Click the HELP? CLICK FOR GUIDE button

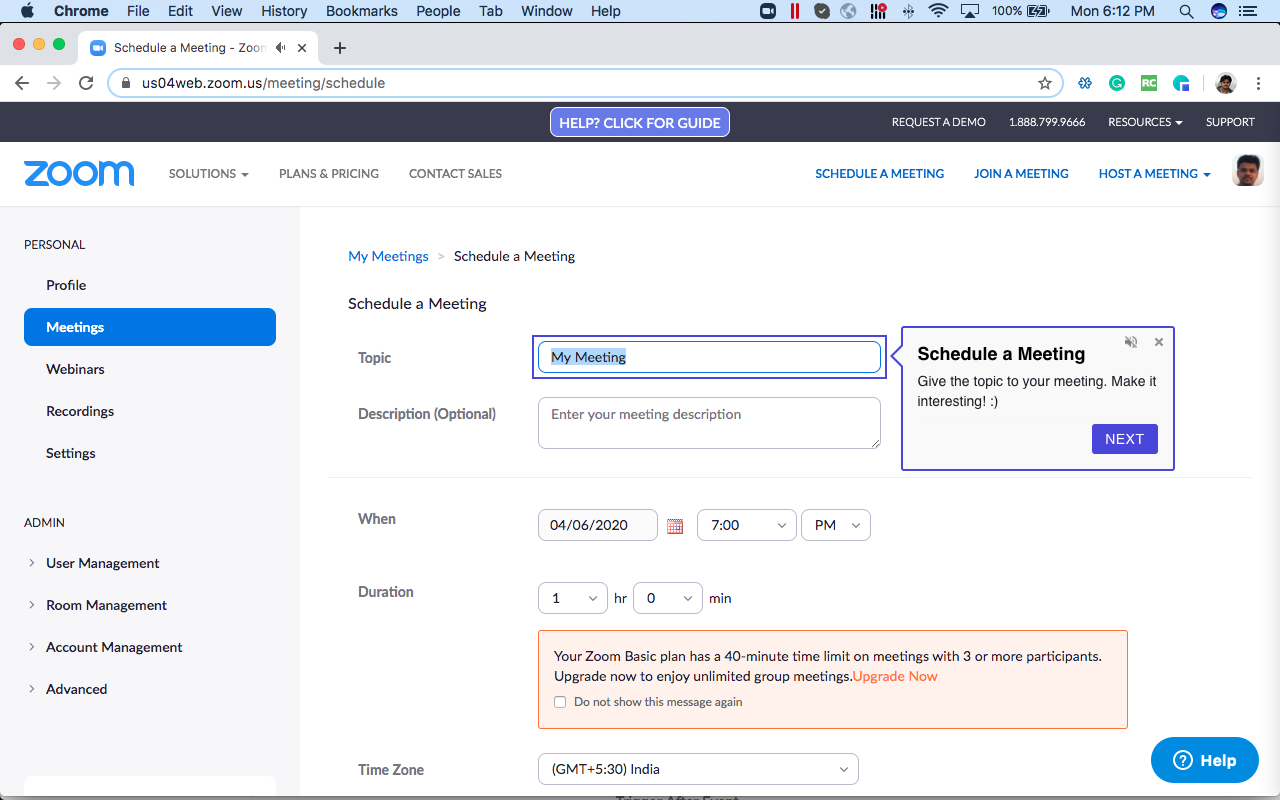[x=640, y=123]
